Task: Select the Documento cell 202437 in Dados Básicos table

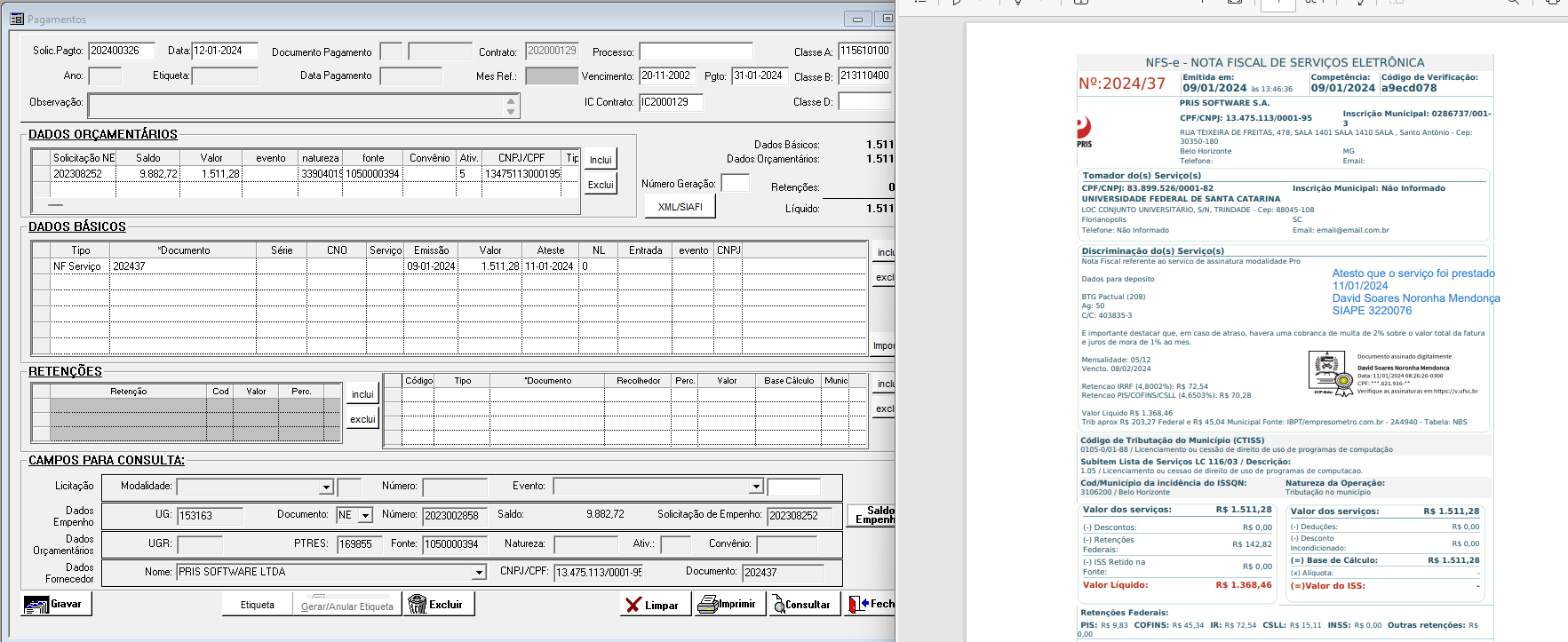Action: tap(183, 266)
